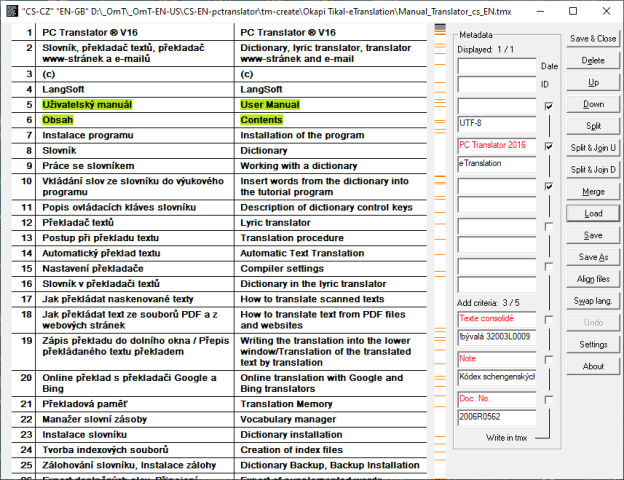The image size is (624, 480).
Task: Click the Doc. No. criteria field
Action: [497, 399]
